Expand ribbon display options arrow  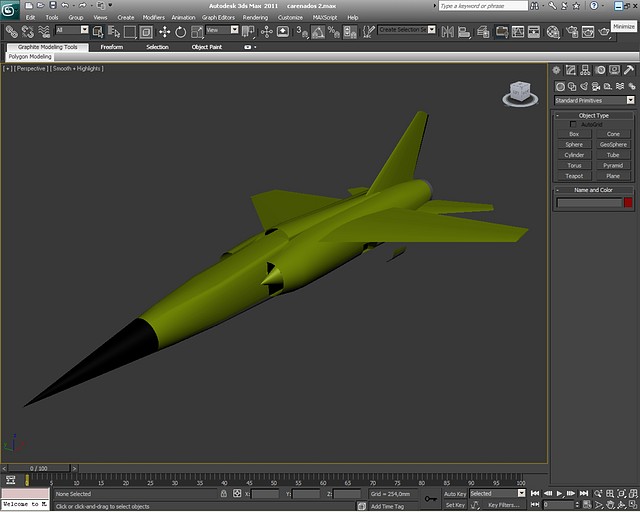point(256,47)
